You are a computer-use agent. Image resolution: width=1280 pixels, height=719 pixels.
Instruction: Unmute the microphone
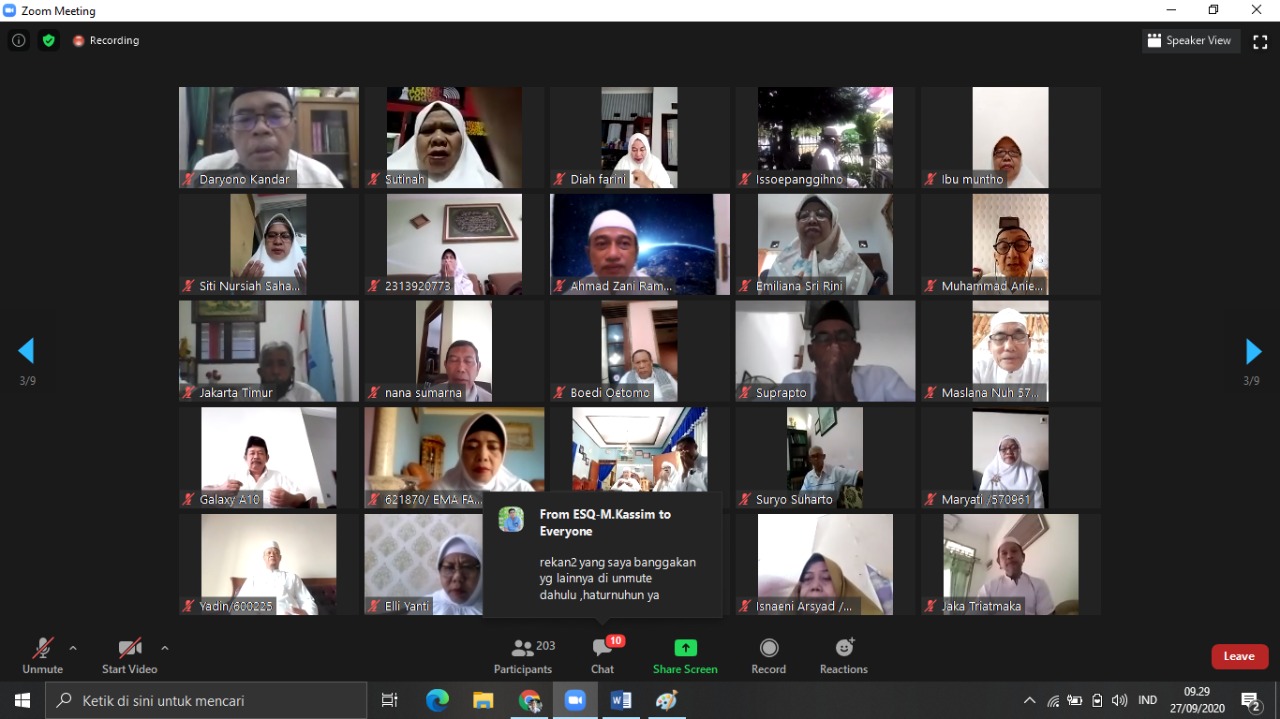coord(42,656)
